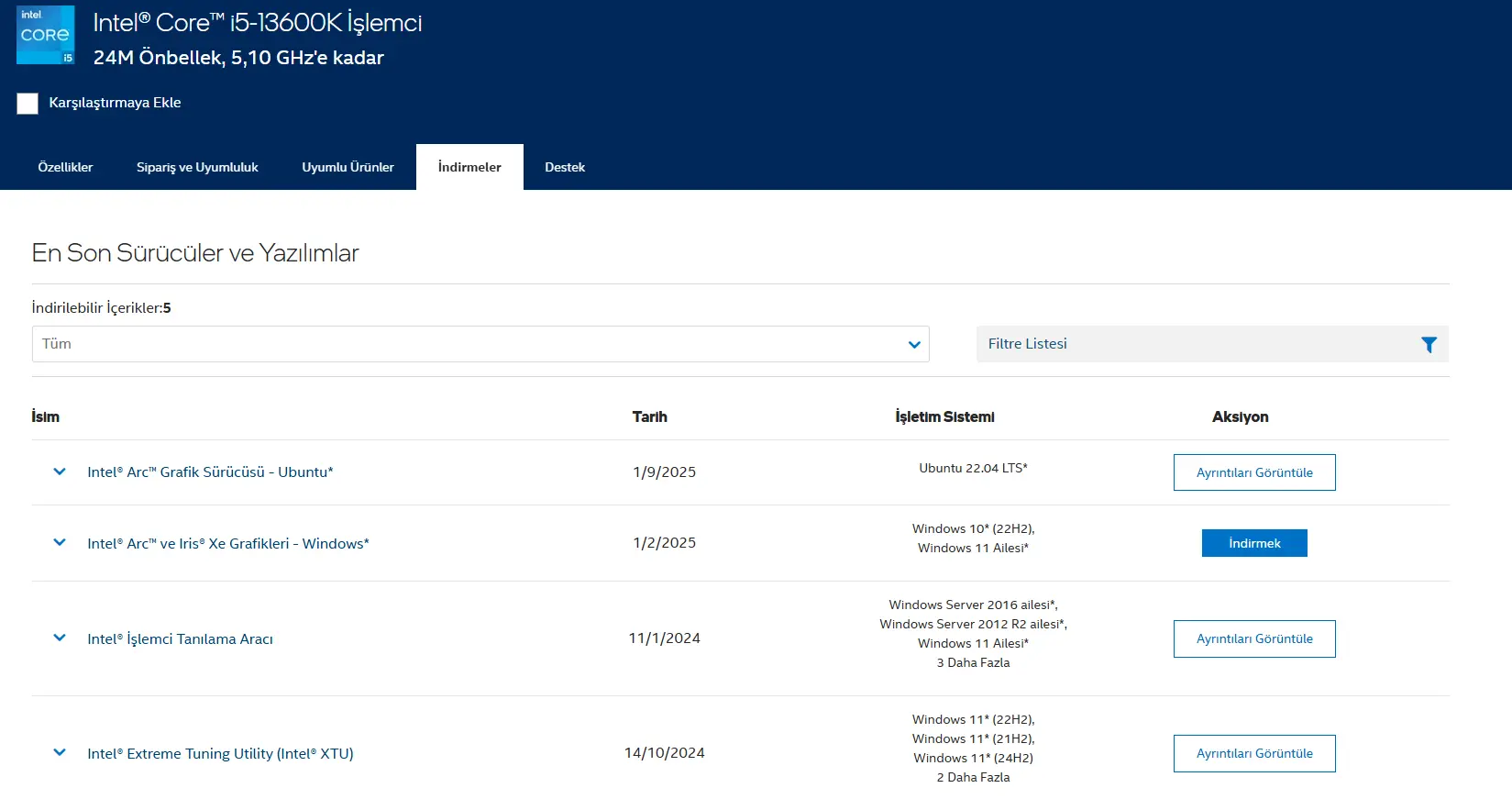Image resolution: width=1512 pixels, height=799 pixels.
Task: Expand the Intel Arc ve Iris Xe Windows row
Action: click(60, 543)
